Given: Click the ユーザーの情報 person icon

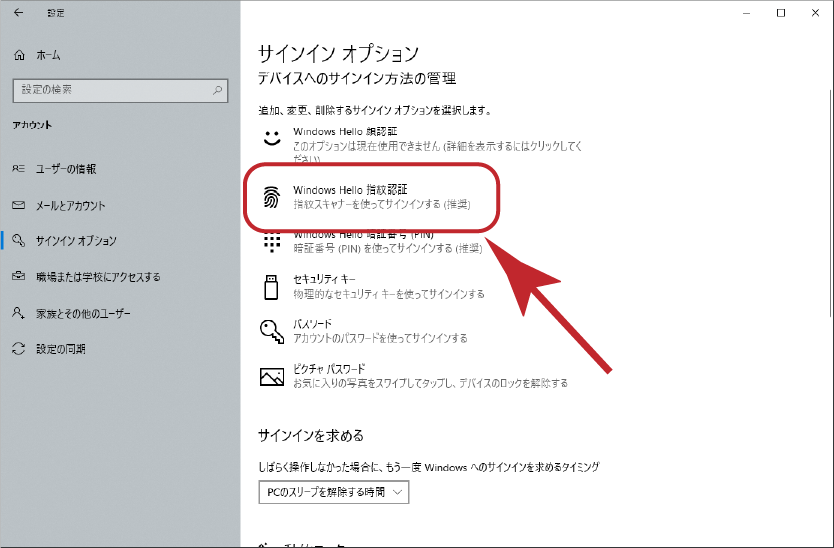Looking at the screenshot, I should tap(18, 169).
